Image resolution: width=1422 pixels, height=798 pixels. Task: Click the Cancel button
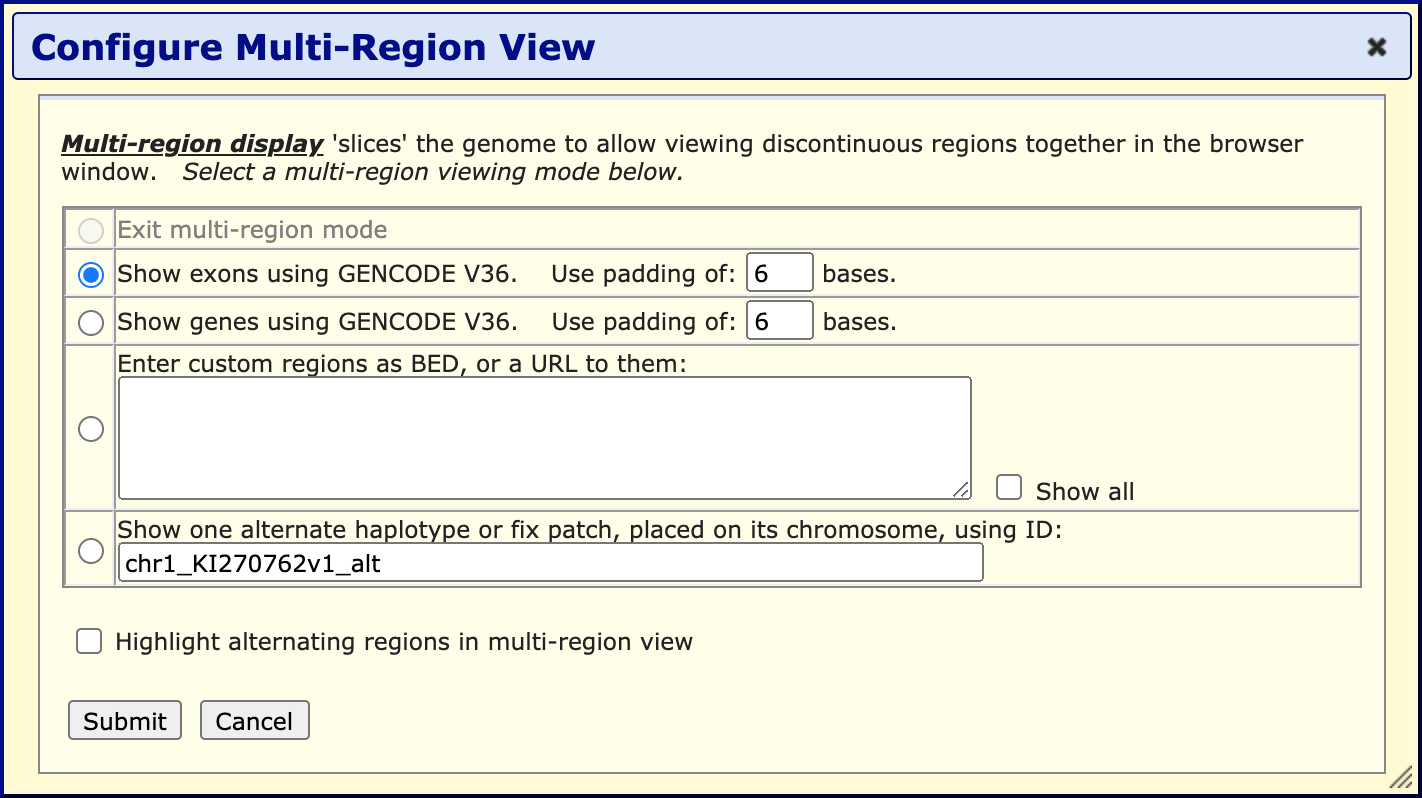(x=254, y=720)
